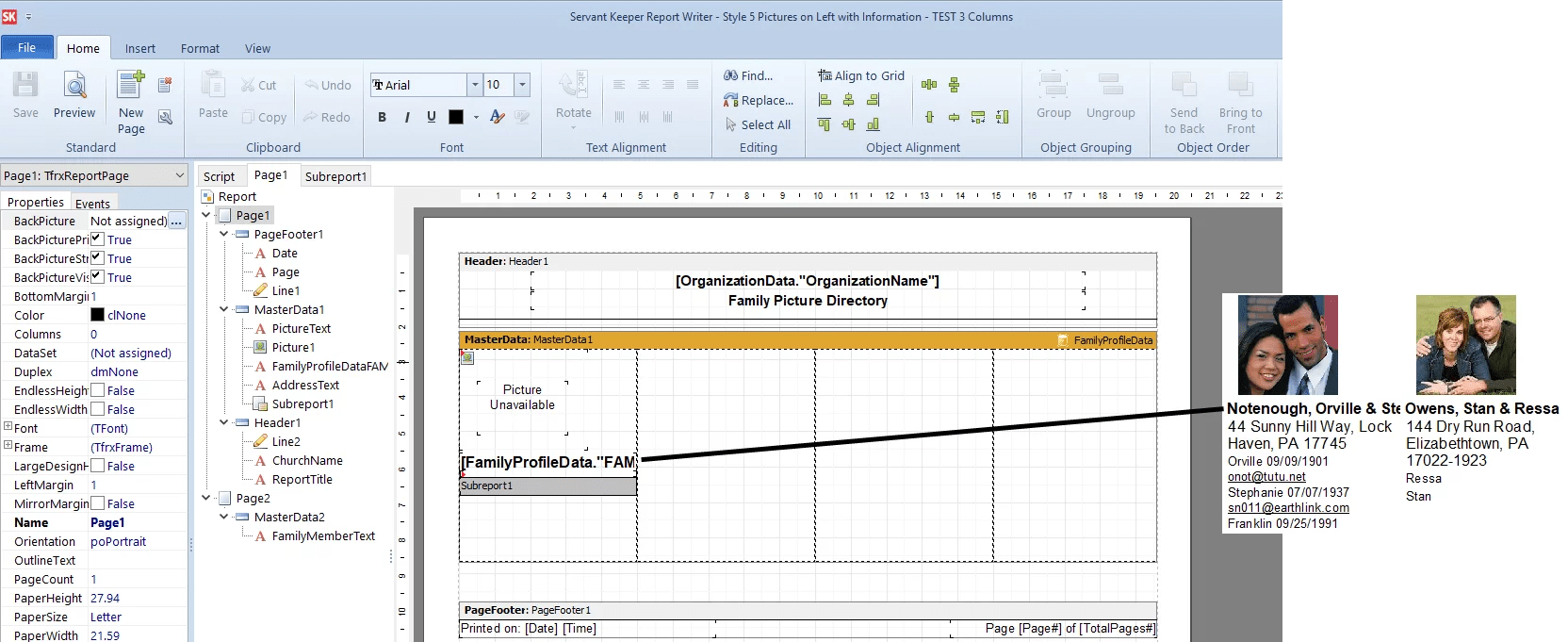
Task: Switch to the View ribbon tab
Action: (257, 49)
